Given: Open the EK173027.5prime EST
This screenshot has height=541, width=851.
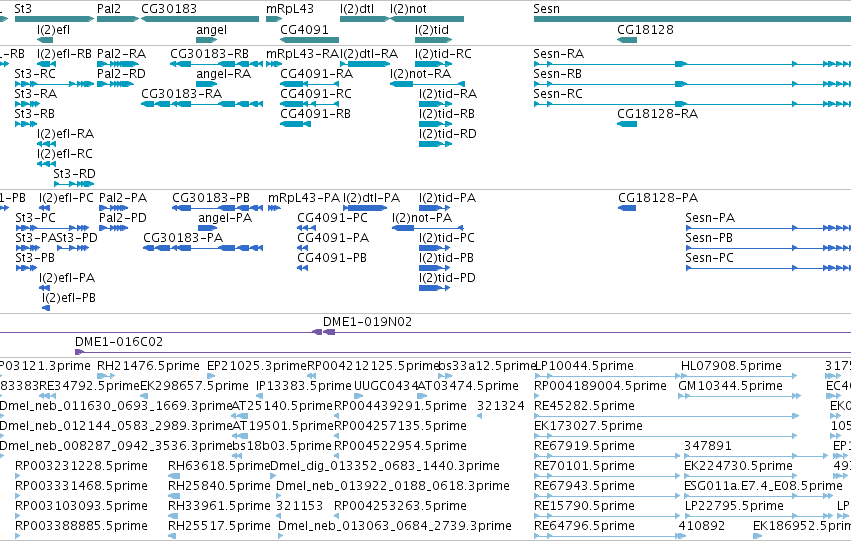Looking at the screenshot, I should tap(665, 436).
